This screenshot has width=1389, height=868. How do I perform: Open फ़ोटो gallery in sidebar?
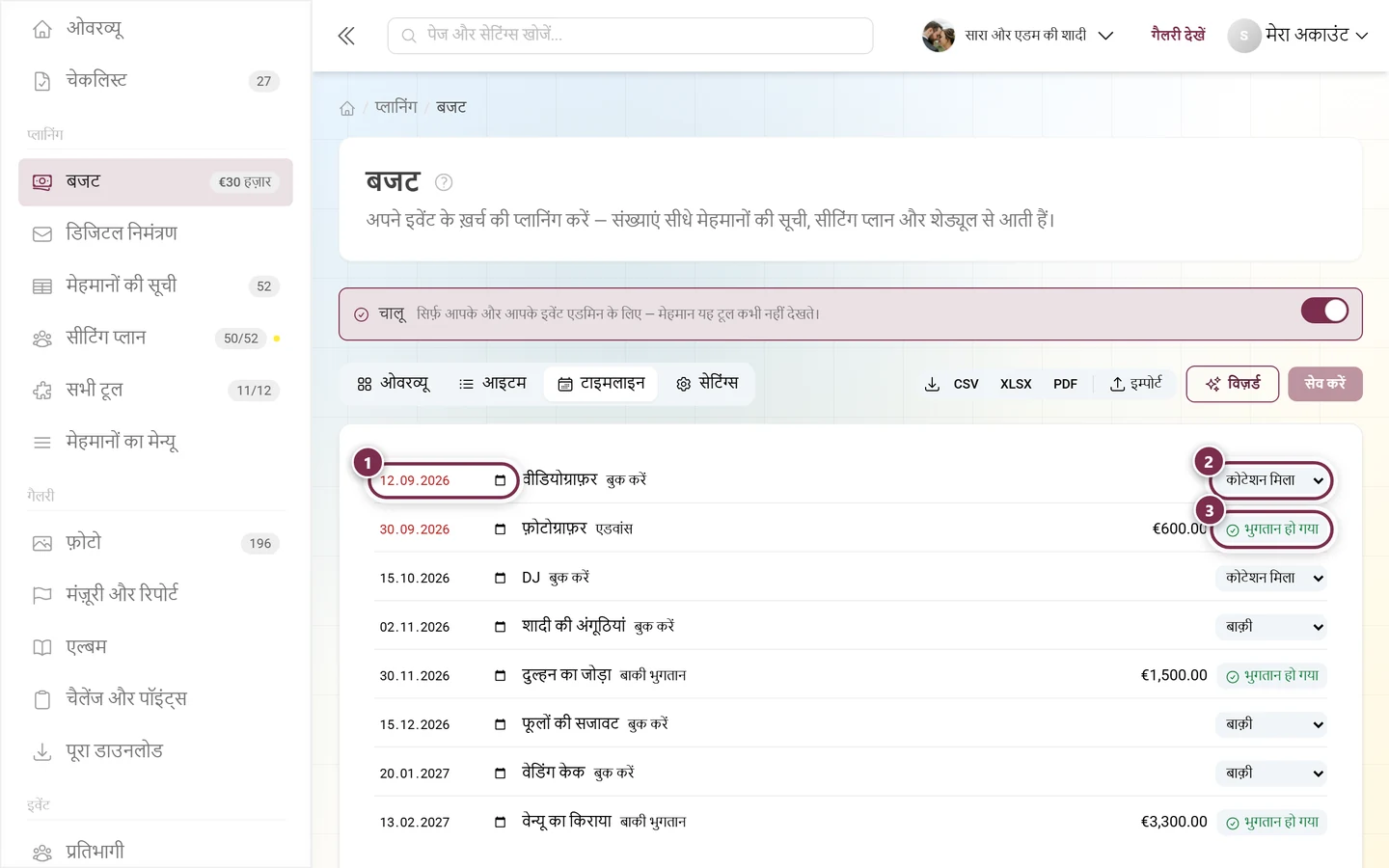click(155, 543)
